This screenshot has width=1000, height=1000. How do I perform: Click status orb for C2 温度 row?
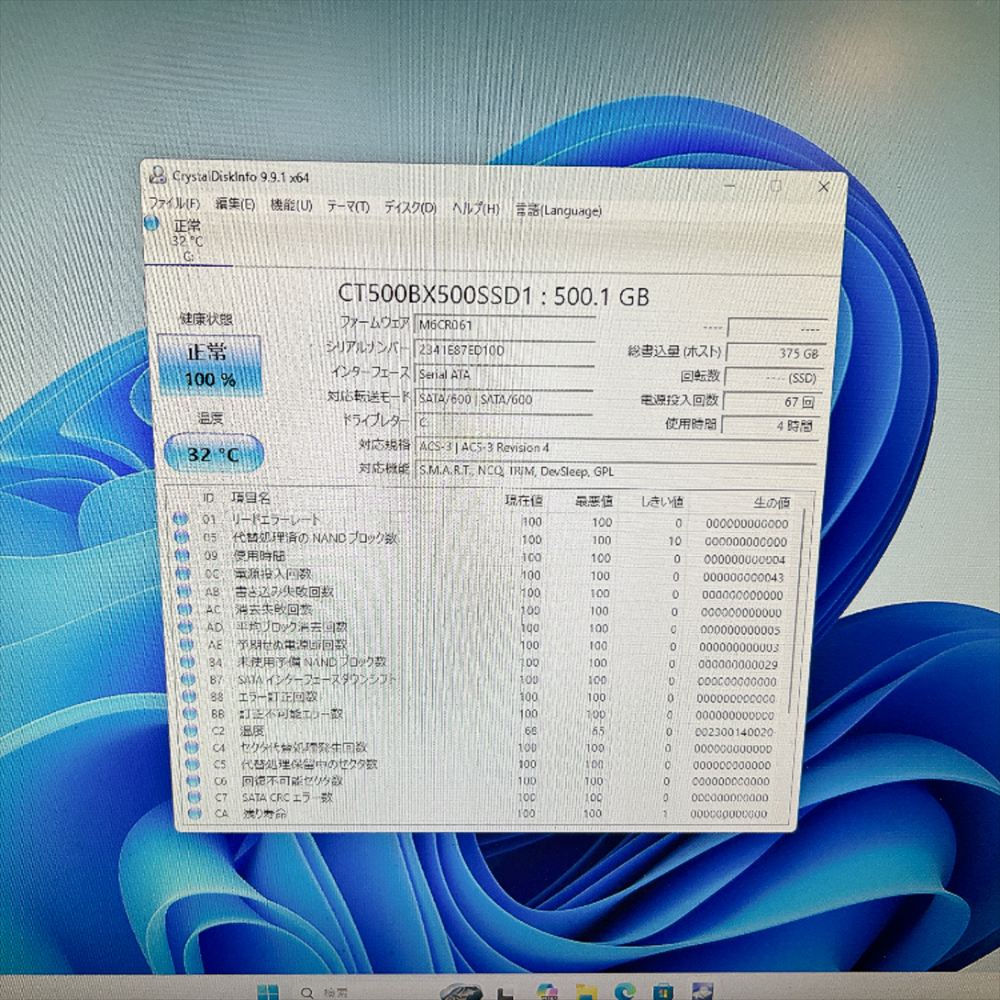[191, 730]
